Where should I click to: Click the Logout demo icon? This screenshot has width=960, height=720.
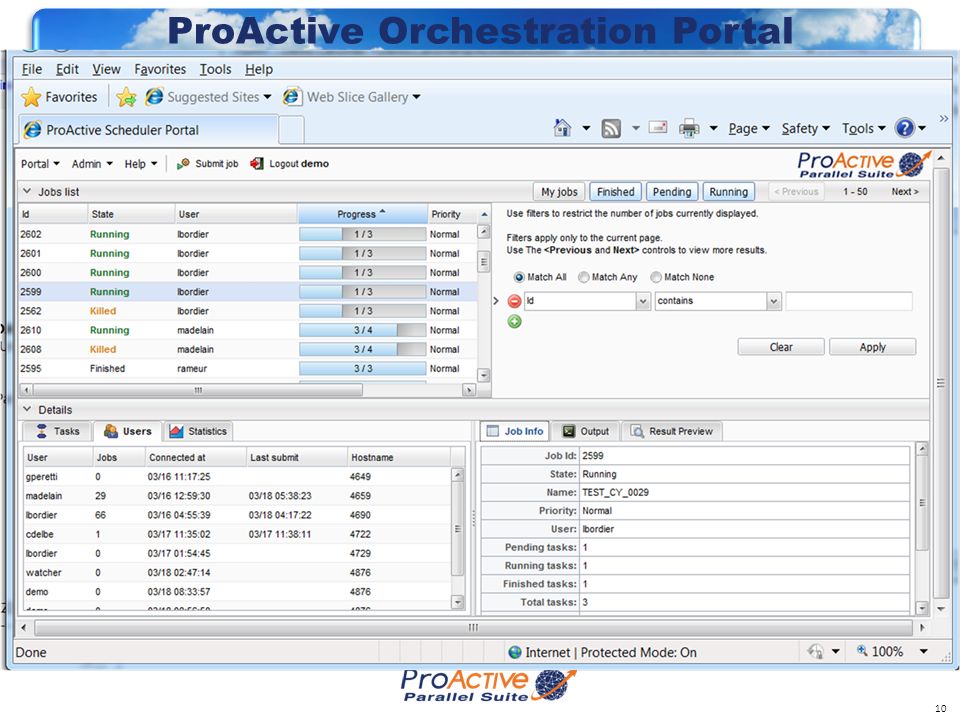pos(257,163)
